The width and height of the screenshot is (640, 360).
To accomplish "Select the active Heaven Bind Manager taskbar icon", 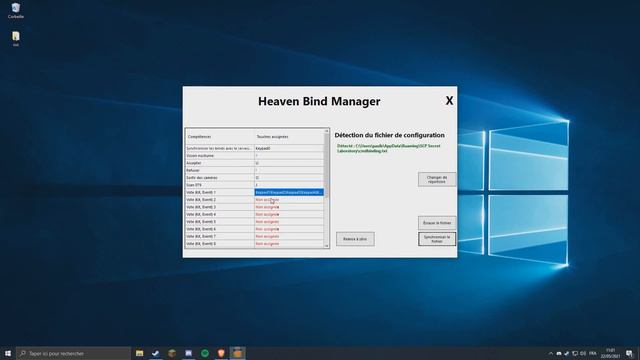I will (237, 353).
